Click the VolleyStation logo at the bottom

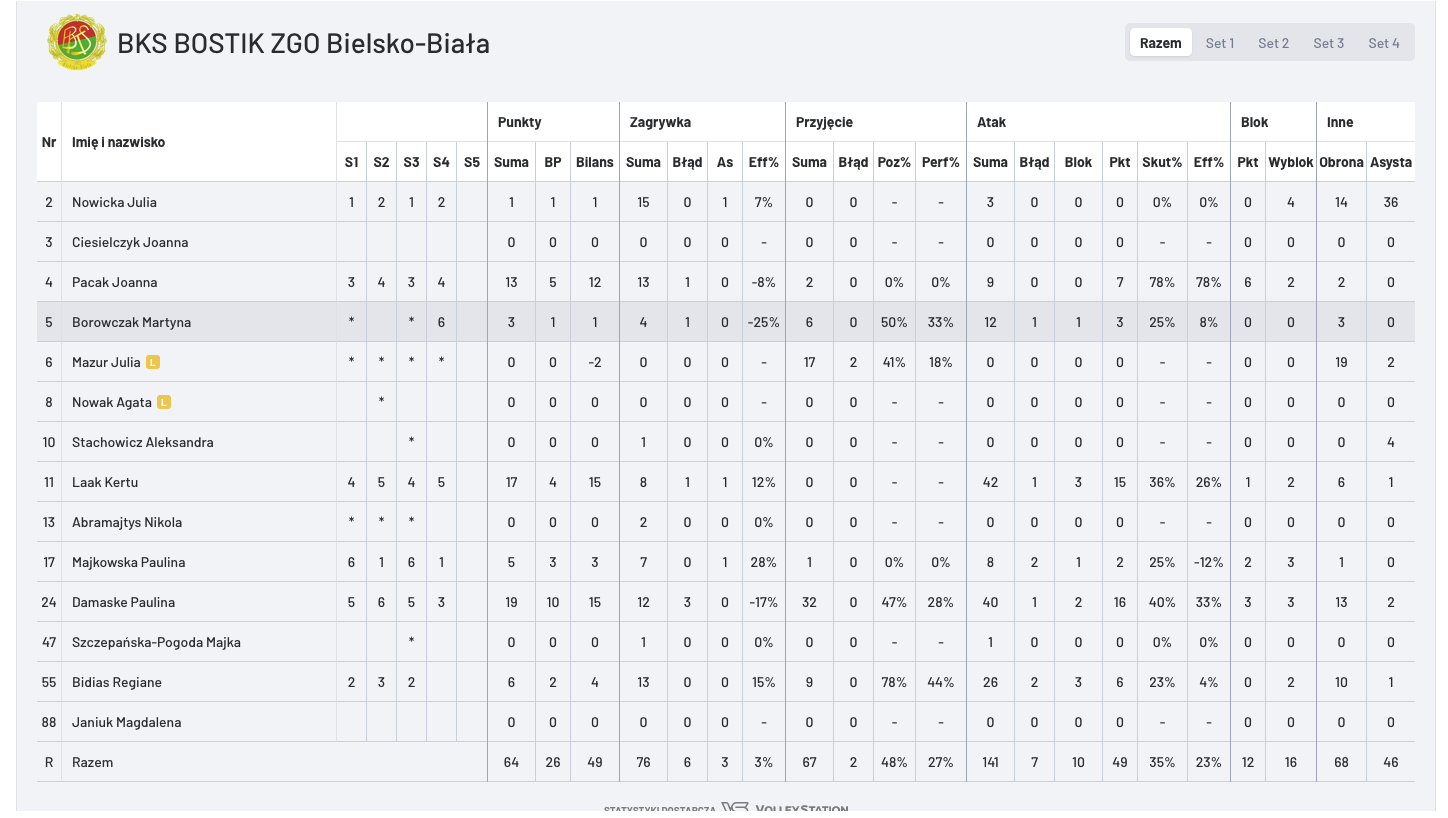[x=785, y=809]
